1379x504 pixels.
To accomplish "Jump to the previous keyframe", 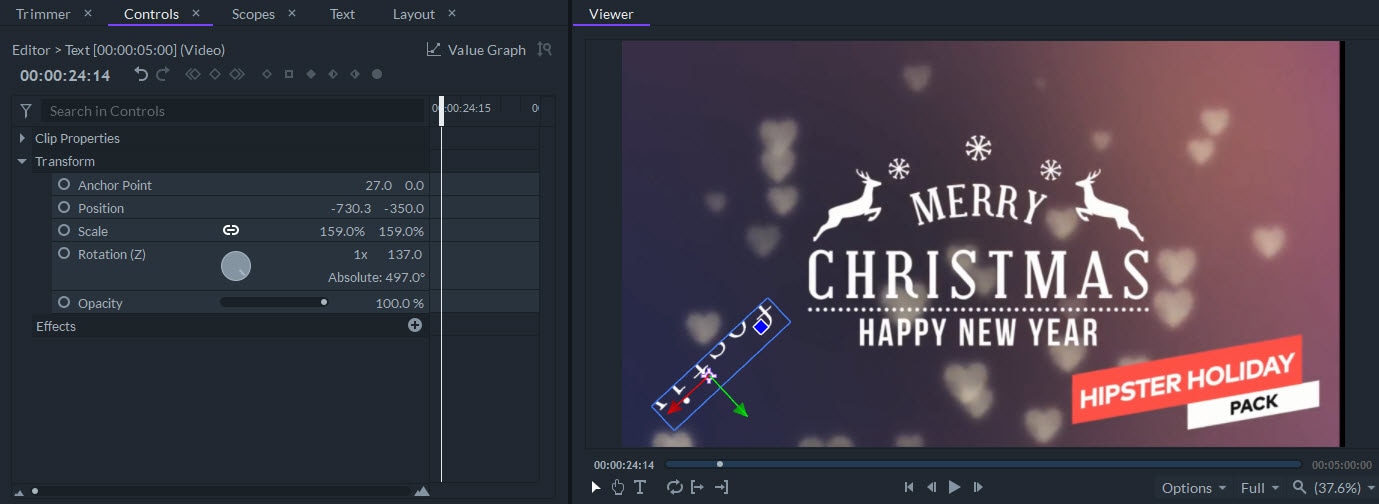I will (193, 74).
